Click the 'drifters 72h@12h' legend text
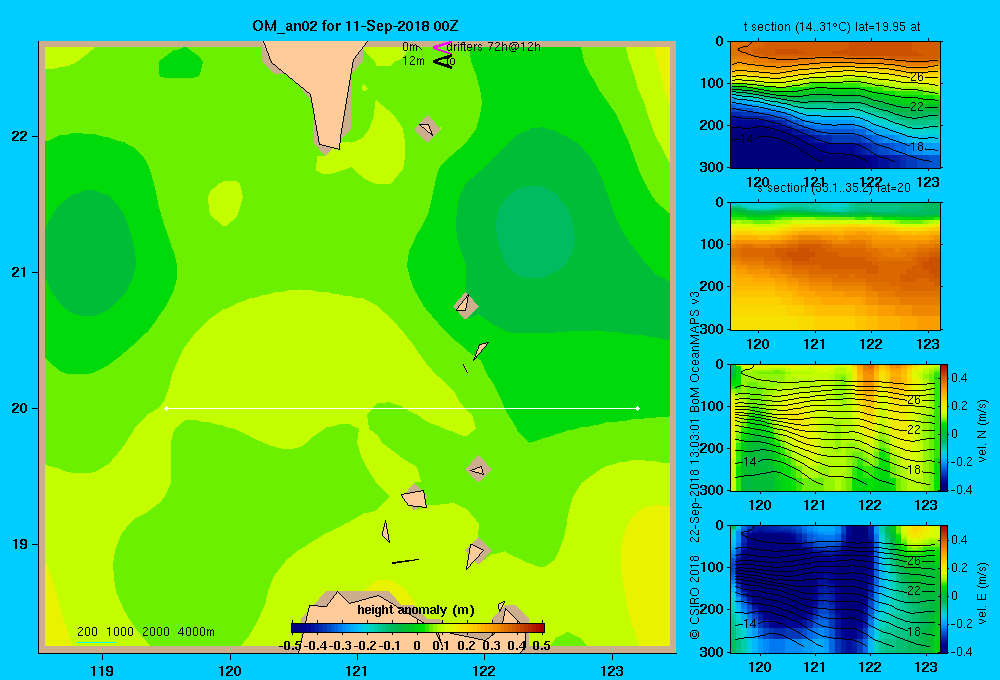 coord(493,47)
